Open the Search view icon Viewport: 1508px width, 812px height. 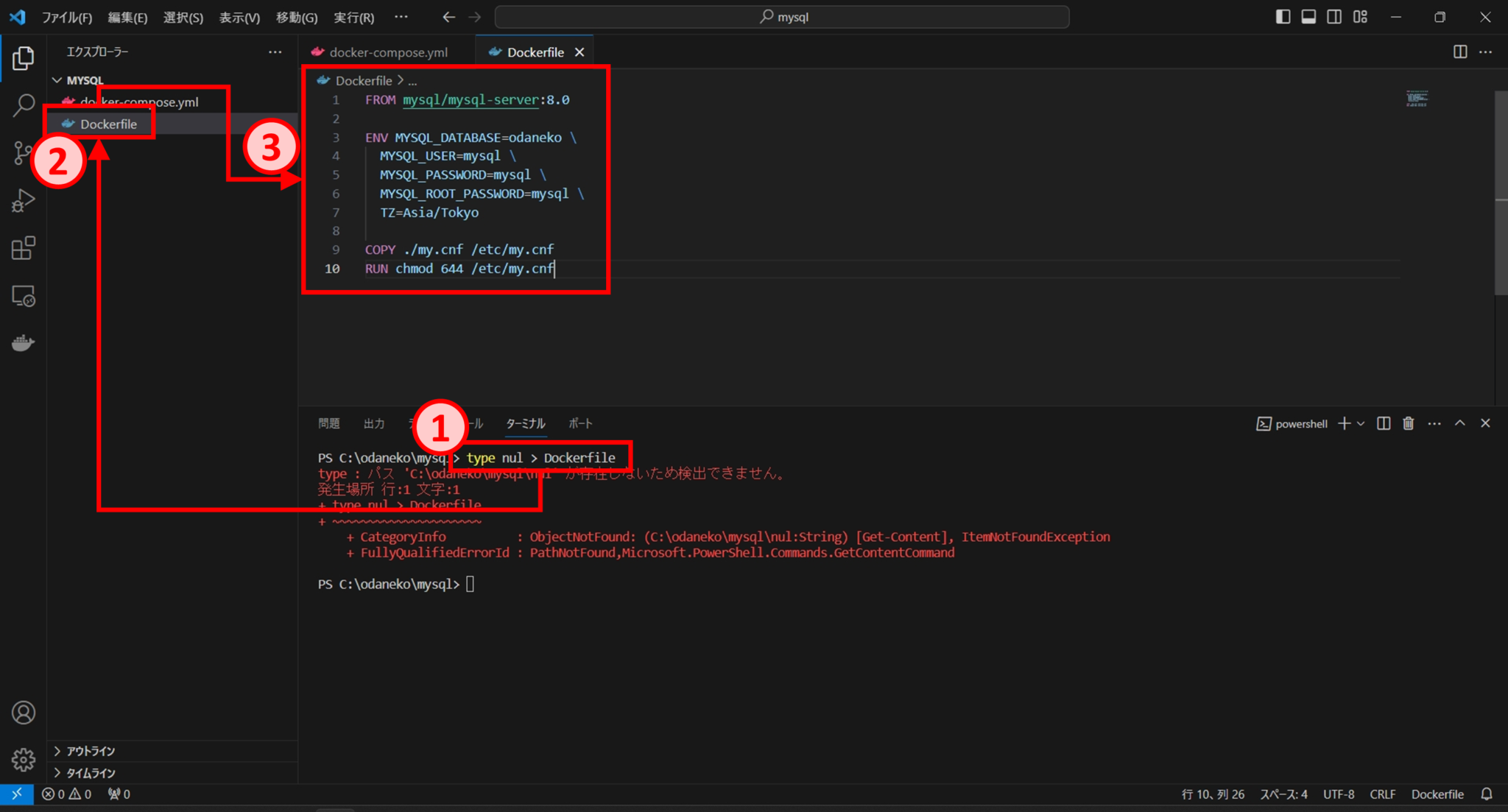coord(23,106)
